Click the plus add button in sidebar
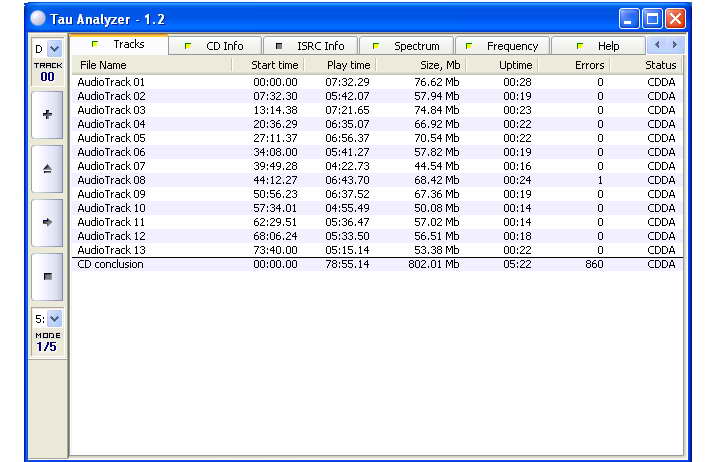Image resolution: width=728 pixels, height=462 pixels. 48,115
